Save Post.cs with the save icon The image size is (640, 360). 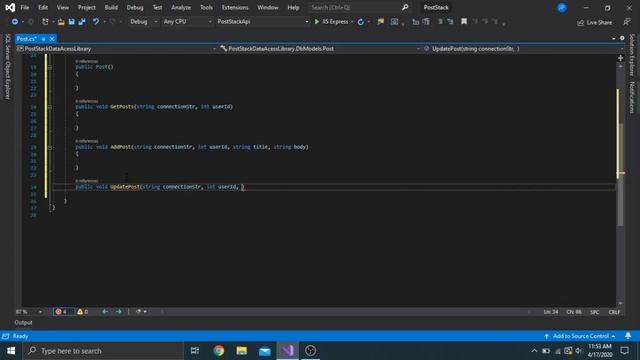71,22
